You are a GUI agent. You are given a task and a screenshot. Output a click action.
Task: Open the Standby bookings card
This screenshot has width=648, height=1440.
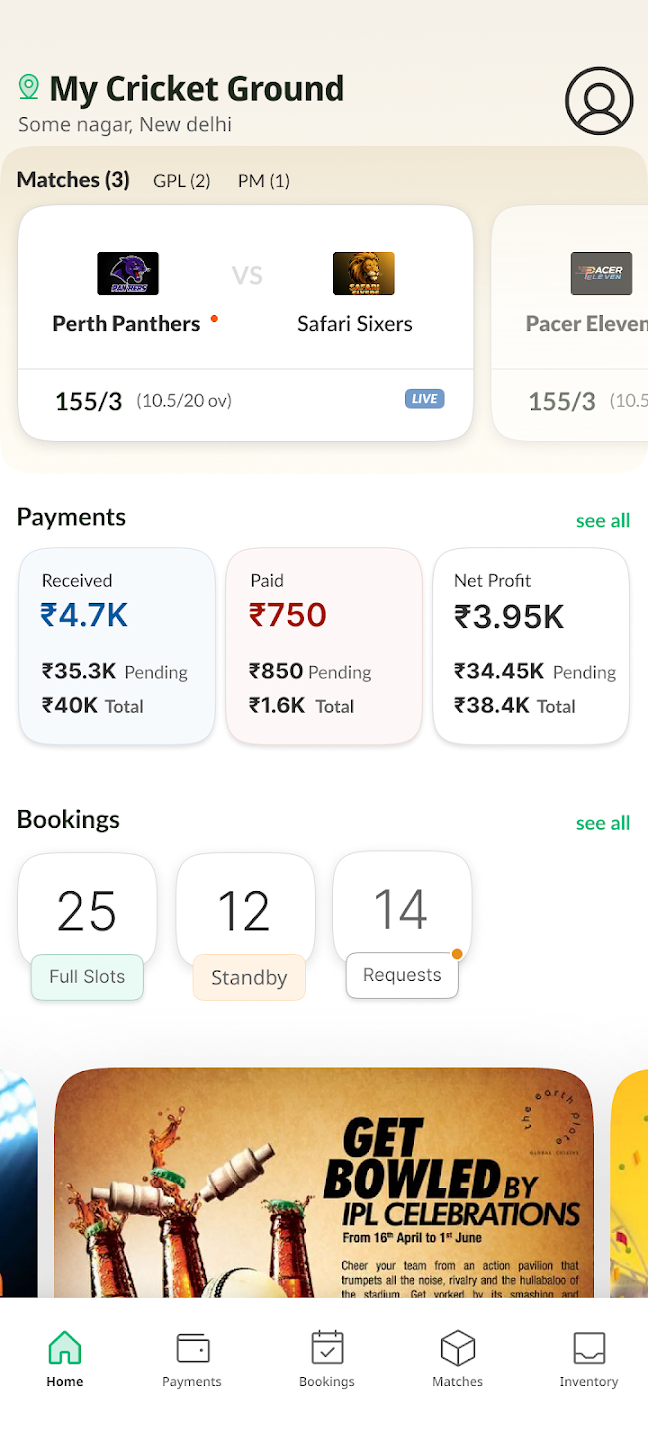pos(246,925)
